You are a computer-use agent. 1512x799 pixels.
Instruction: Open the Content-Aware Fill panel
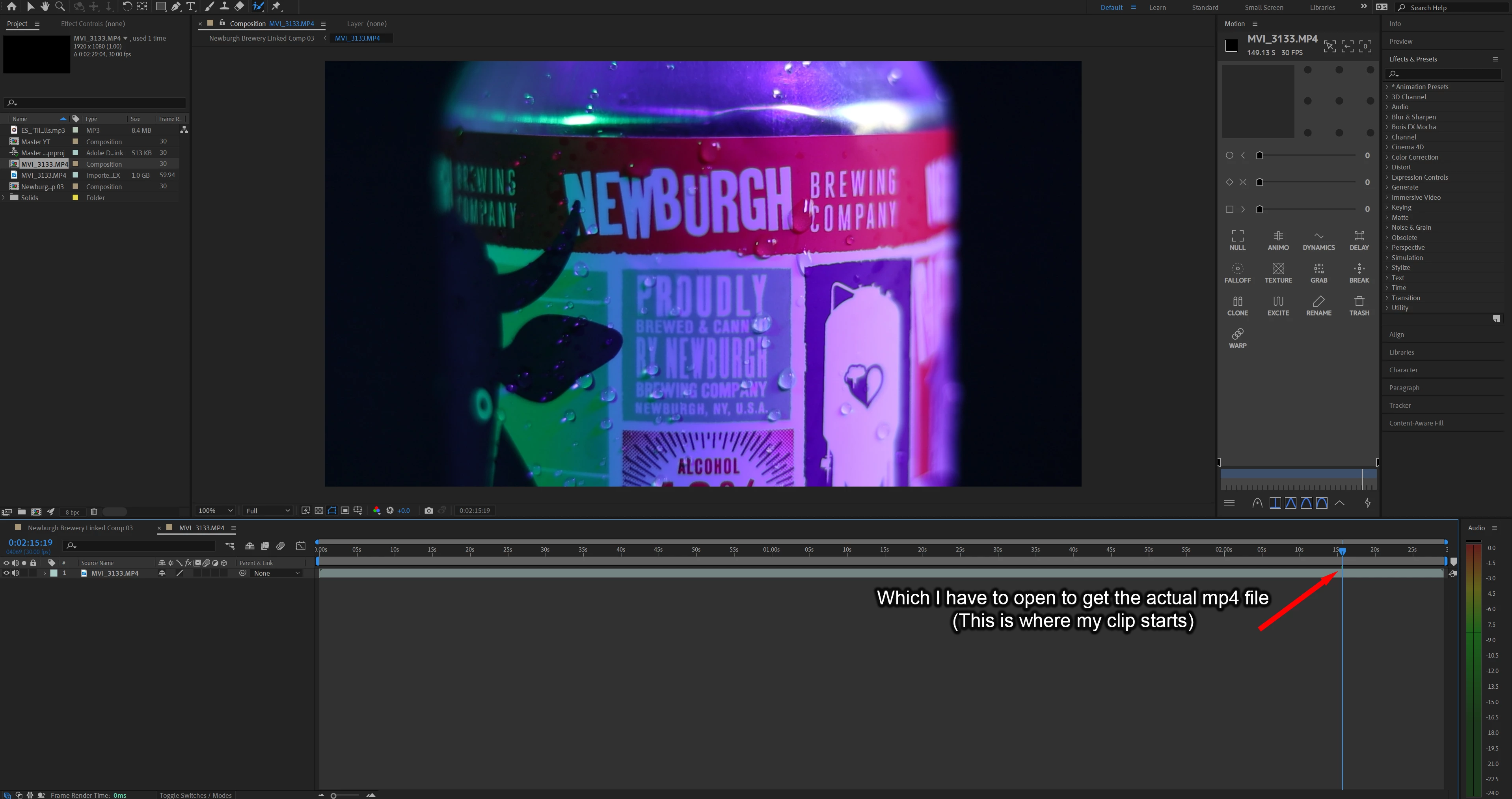point(1416,423)
